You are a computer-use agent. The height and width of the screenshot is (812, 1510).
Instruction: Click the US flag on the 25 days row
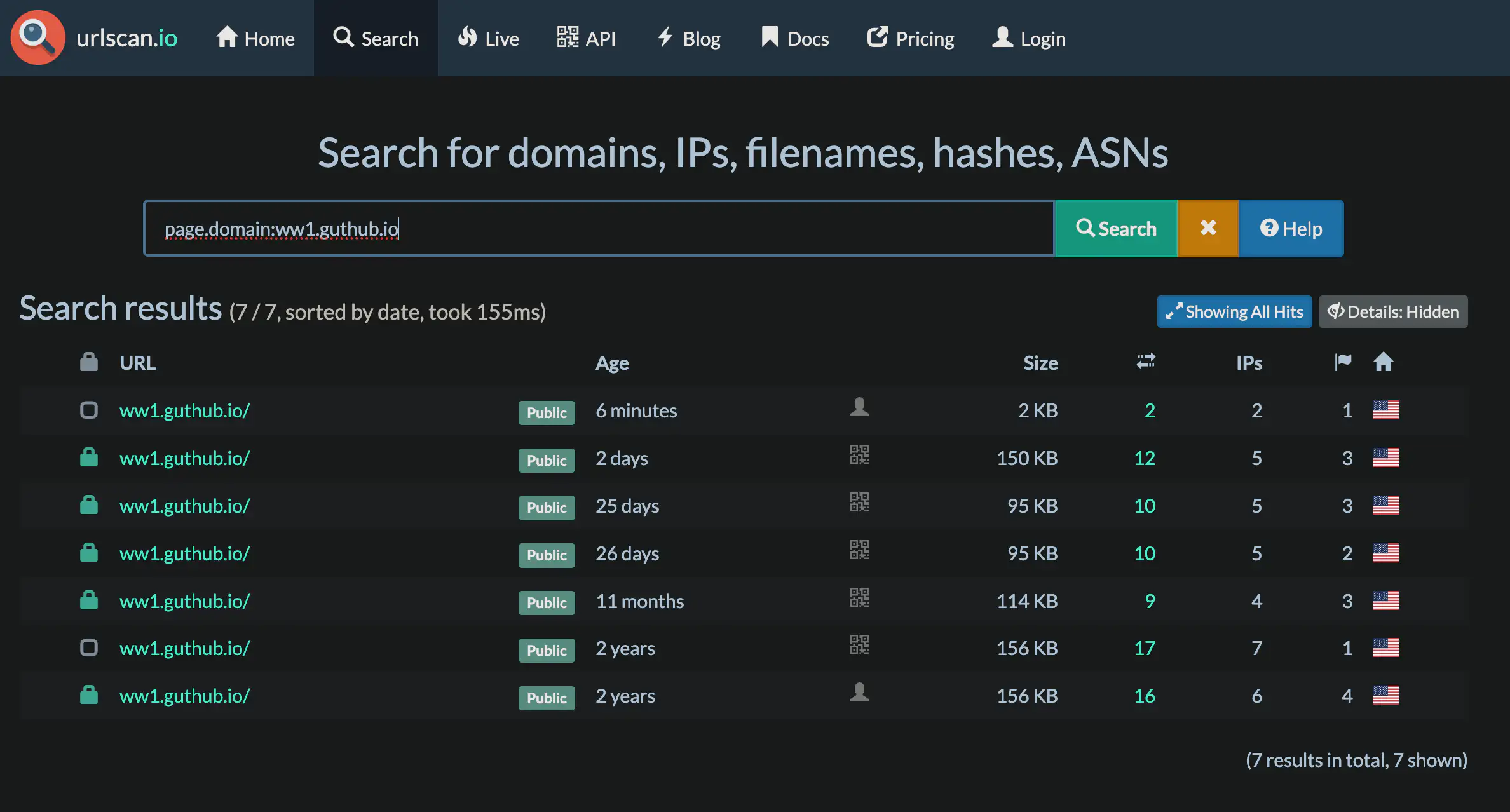click(x=1385, y=505)
